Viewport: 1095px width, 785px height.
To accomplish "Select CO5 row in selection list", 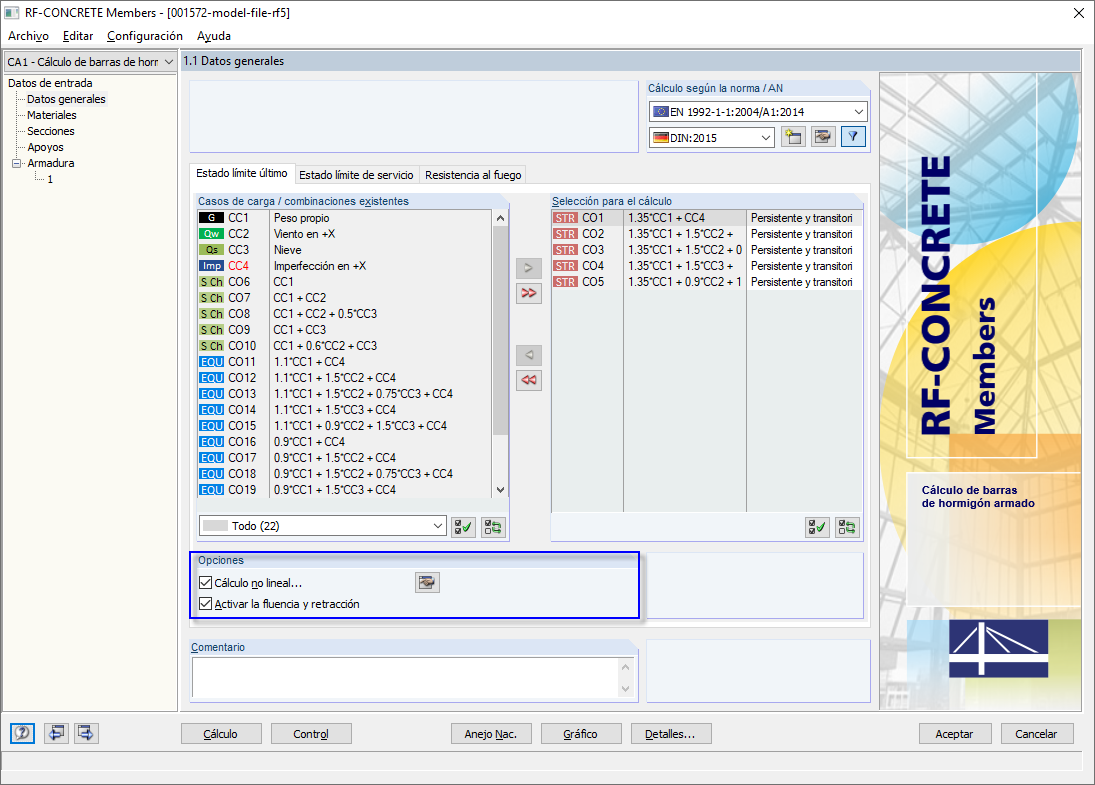I will (705, 282).
